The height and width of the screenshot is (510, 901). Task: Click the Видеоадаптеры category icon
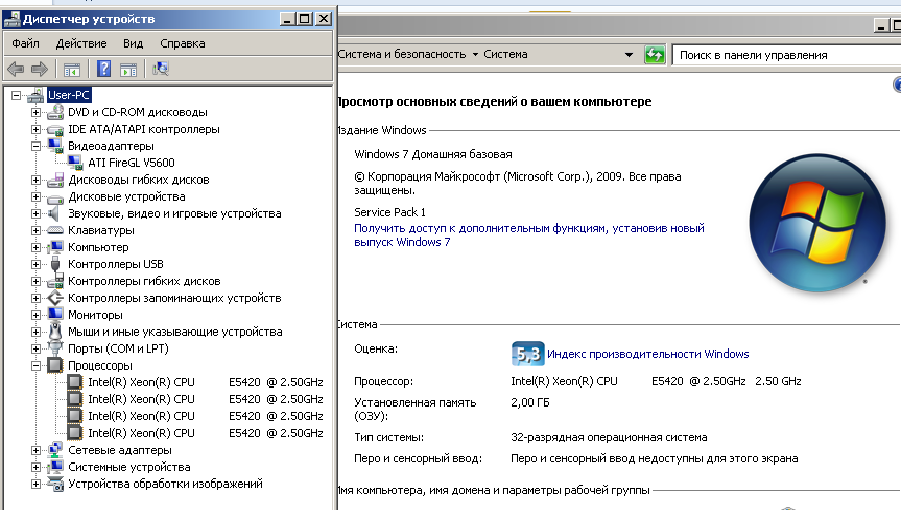(55, 146)
